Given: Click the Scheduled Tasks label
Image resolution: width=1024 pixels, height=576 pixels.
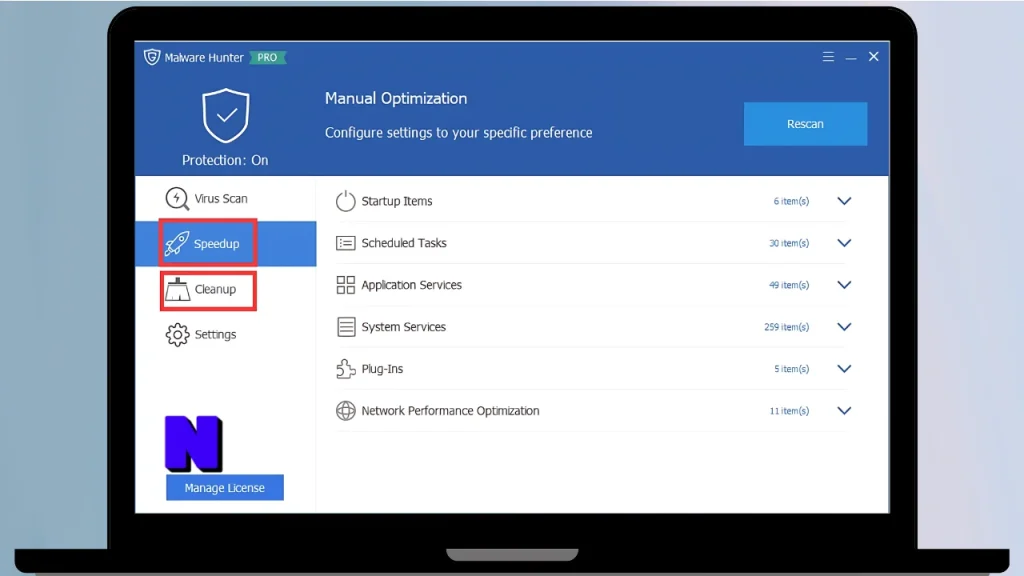Looking at the screenshot, I should [x=404, y=243].
